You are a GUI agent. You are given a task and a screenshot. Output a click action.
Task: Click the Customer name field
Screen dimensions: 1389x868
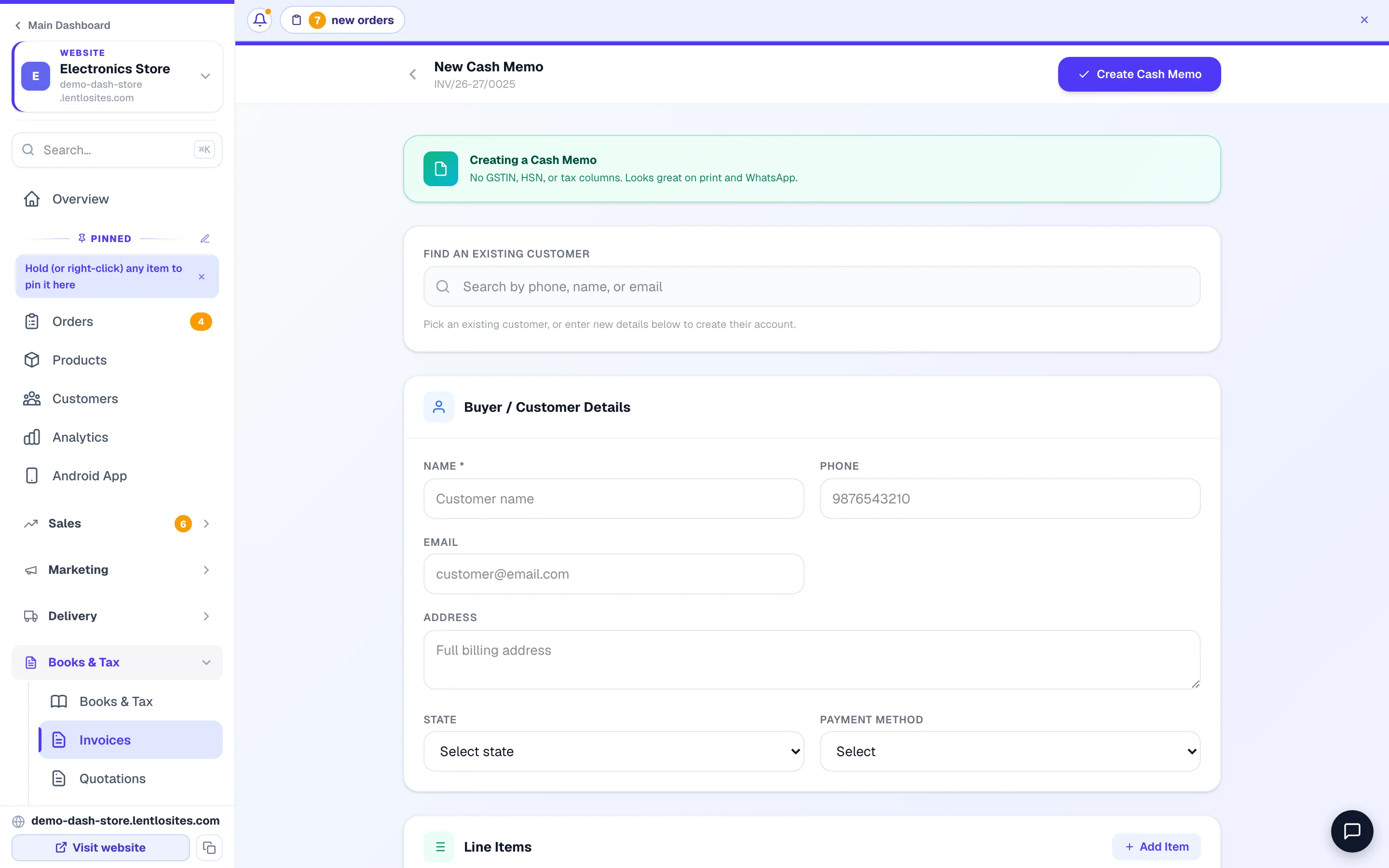coord(613,499)
